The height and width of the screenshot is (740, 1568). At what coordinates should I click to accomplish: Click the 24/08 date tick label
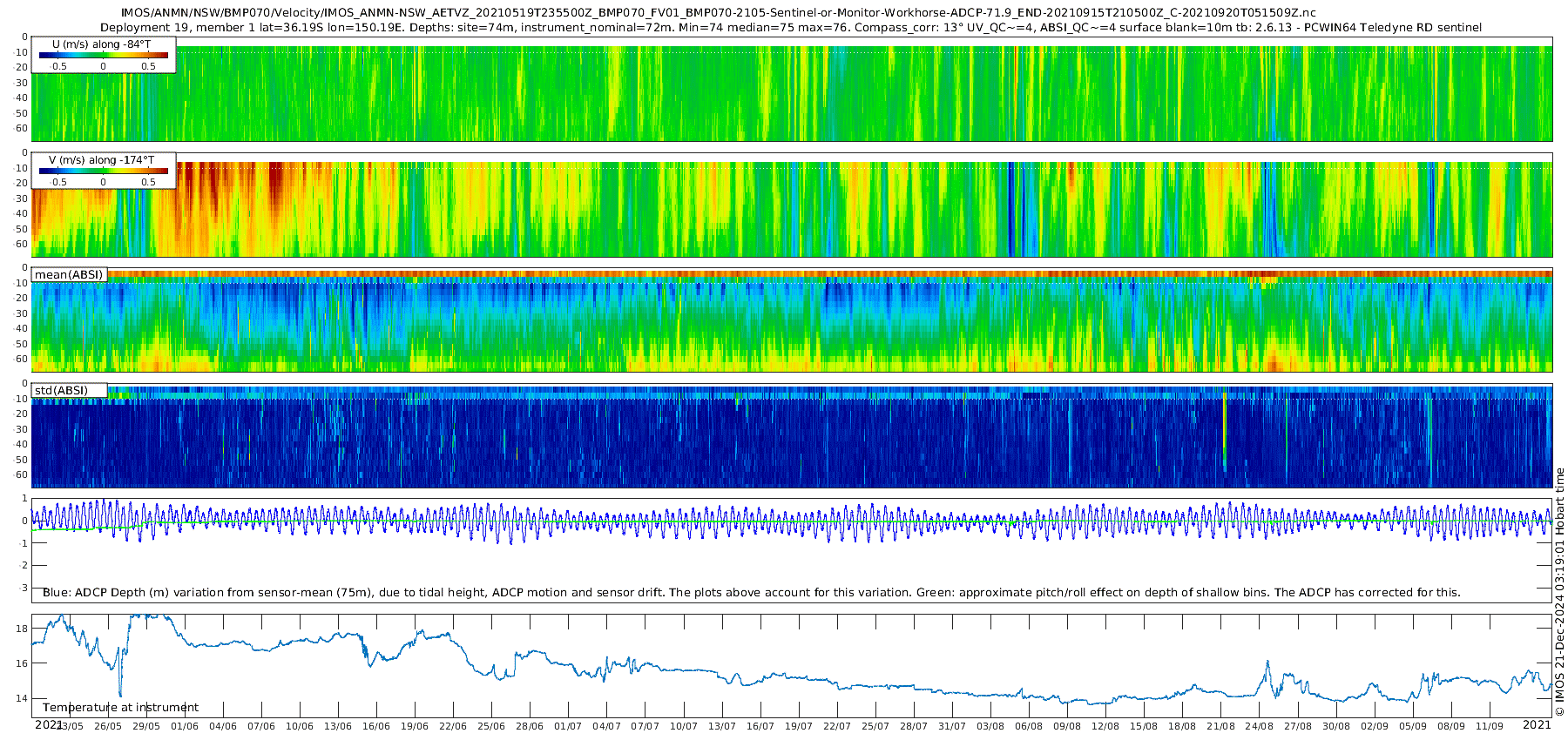(x=1259, y=726)
